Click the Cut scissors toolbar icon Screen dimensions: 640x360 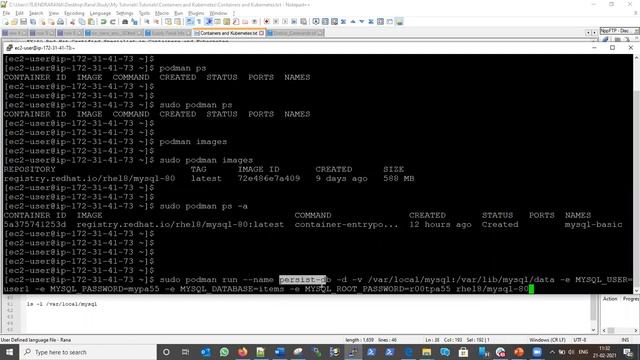click(73, 22)
